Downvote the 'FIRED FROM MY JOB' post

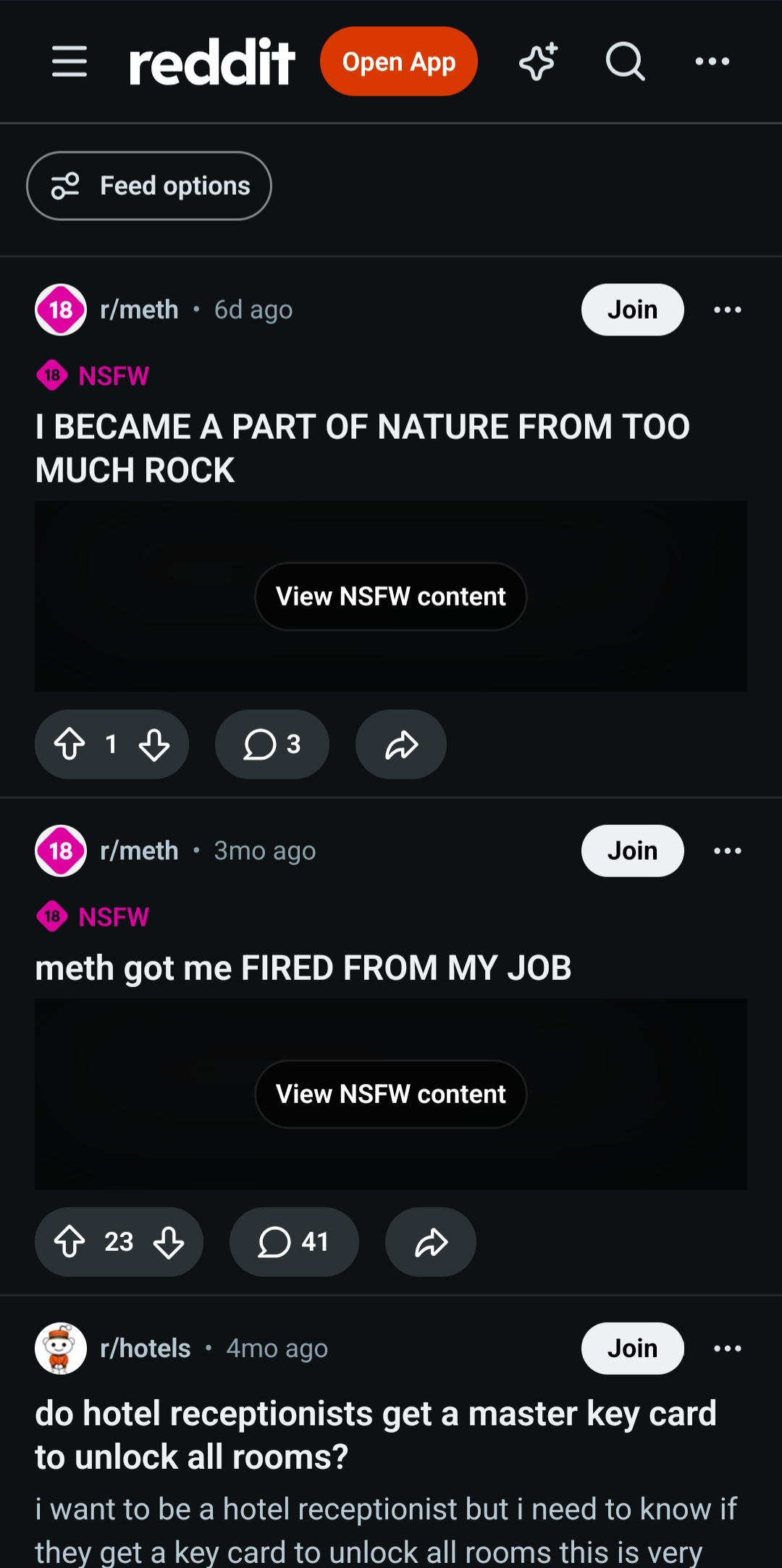(169, 1241)
